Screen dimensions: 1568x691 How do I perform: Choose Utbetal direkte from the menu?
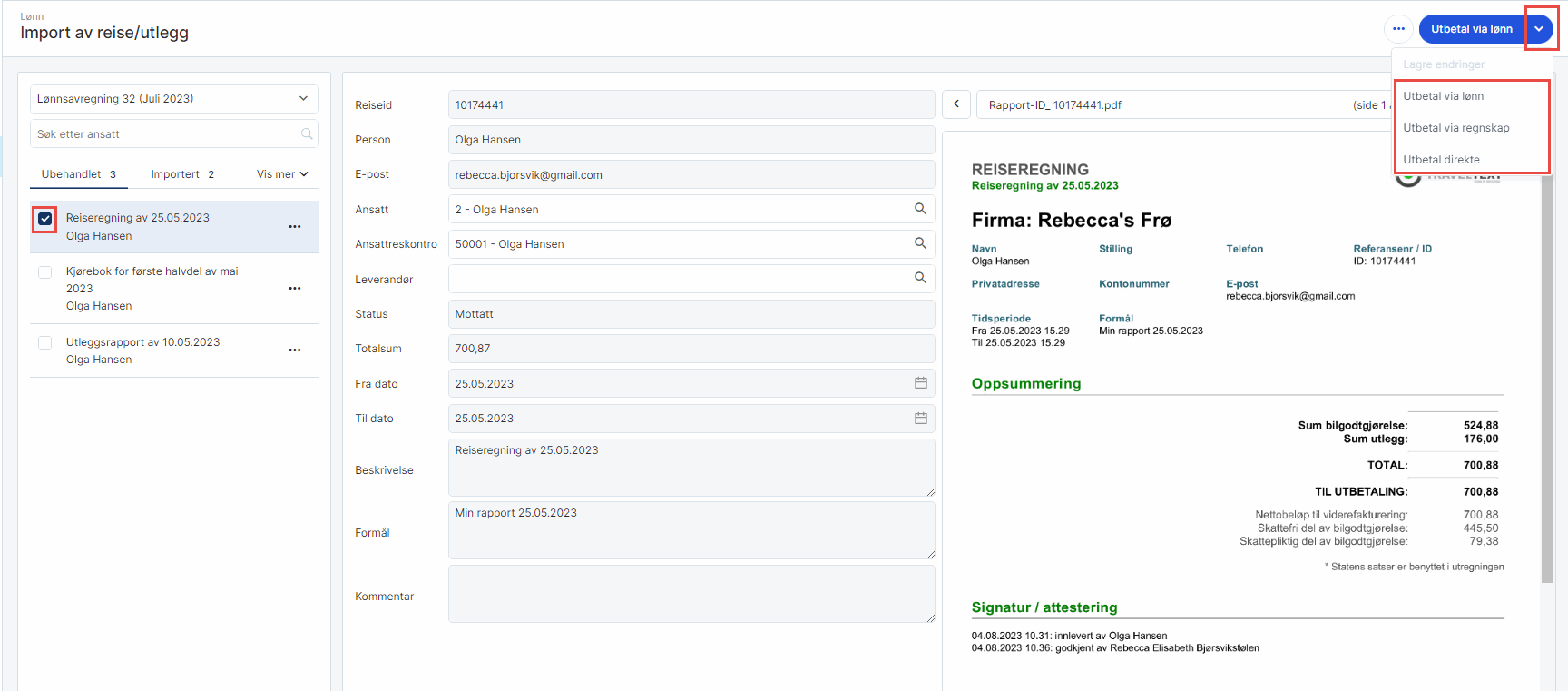tap(1441, 160)
